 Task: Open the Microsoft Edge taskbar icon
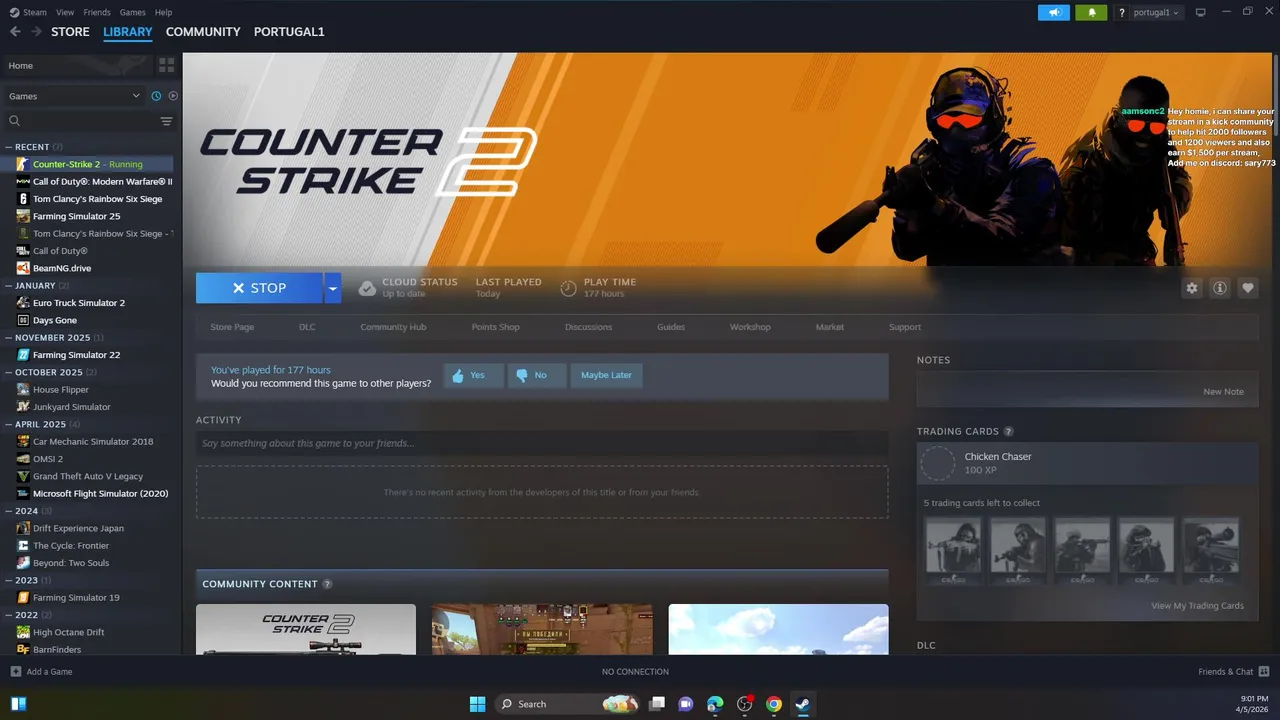pyautogui.click(x=715, y=704)
